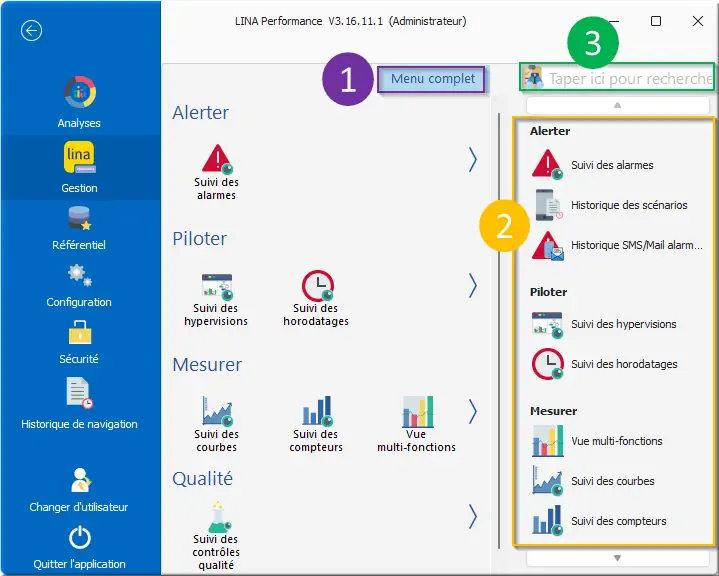Click the search field's person icon
Viewport: 719px width, 576px height.
coord(533,77)
